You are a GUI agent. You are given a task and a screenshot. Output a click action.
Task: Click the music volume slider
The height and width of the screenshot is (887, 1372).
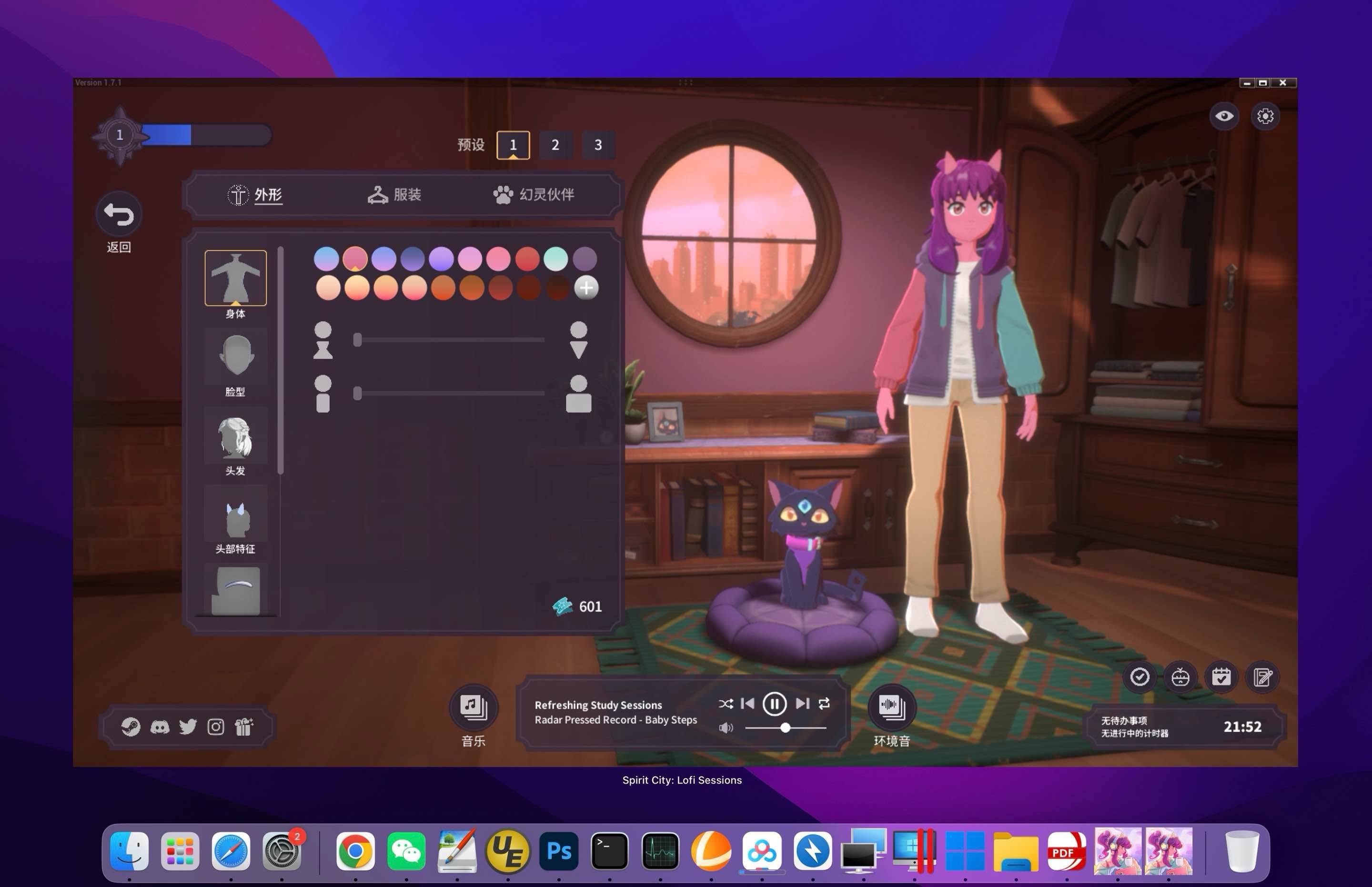[786, 728]
